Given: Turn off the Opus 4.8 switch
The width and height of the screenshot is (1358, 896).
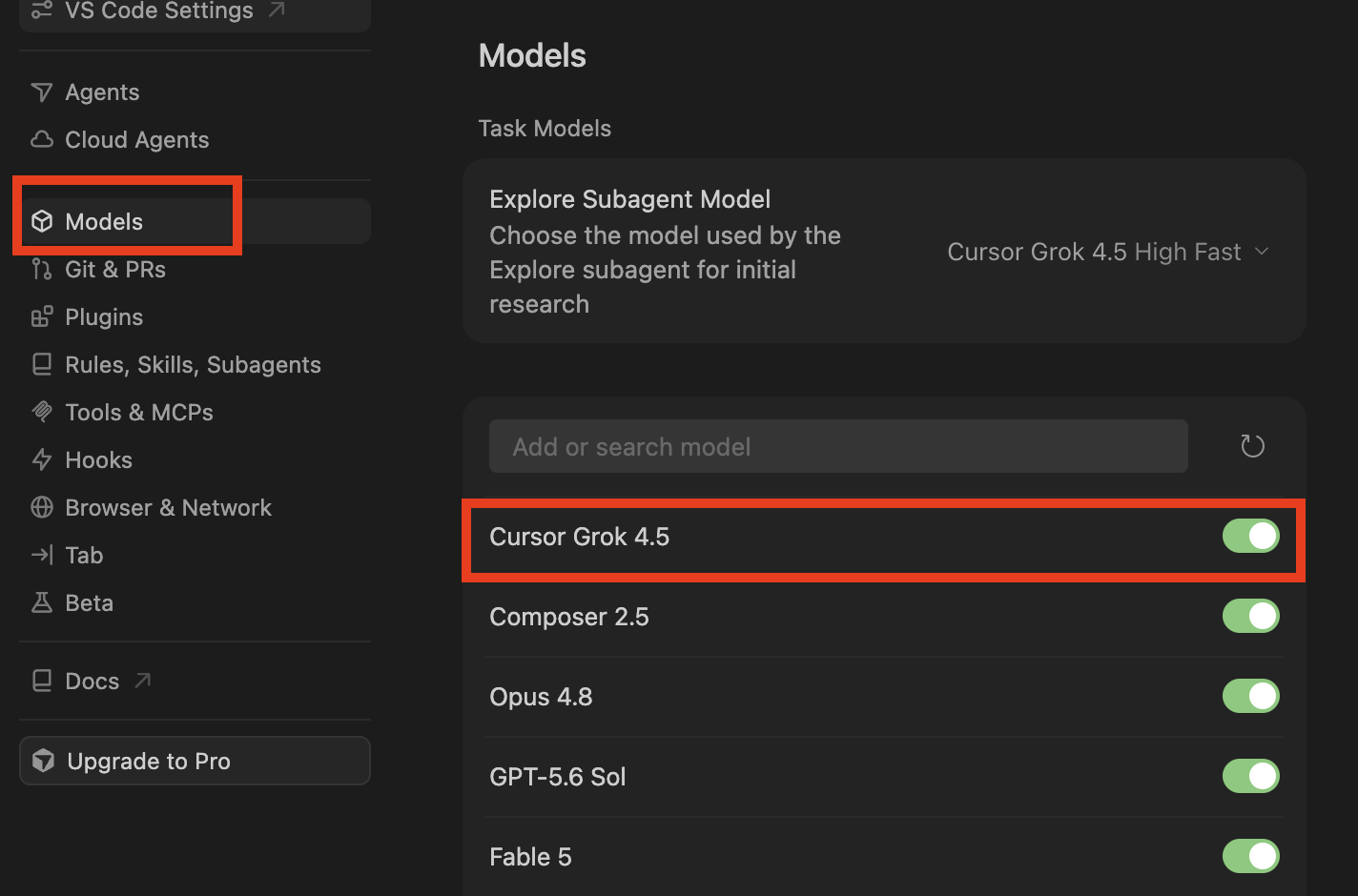Looking at the screenshot, I should (1251, 696).
